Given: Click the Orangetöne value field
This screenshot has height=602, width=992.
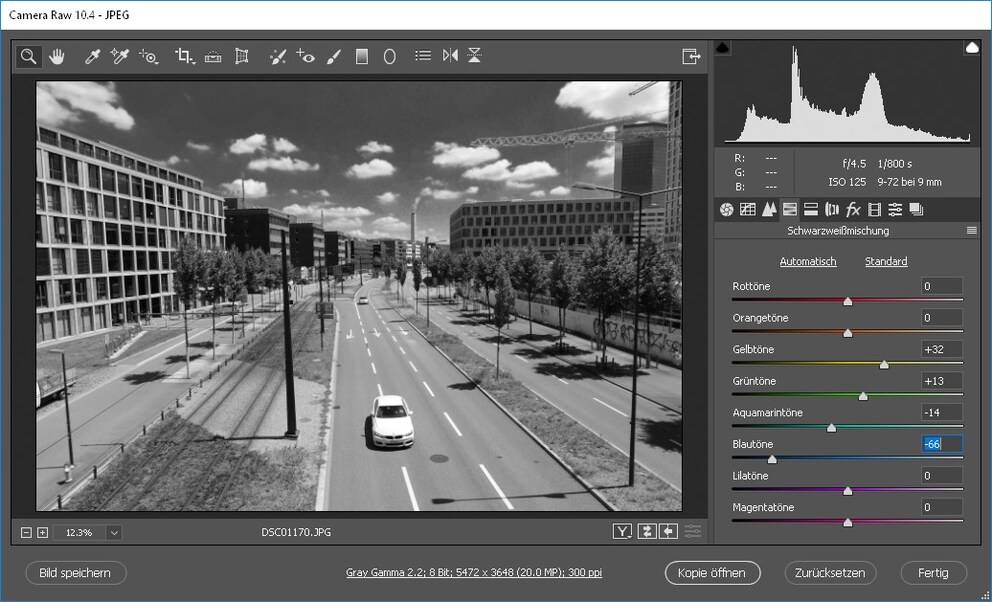Looking at the screenshot, I should point(942,317).
